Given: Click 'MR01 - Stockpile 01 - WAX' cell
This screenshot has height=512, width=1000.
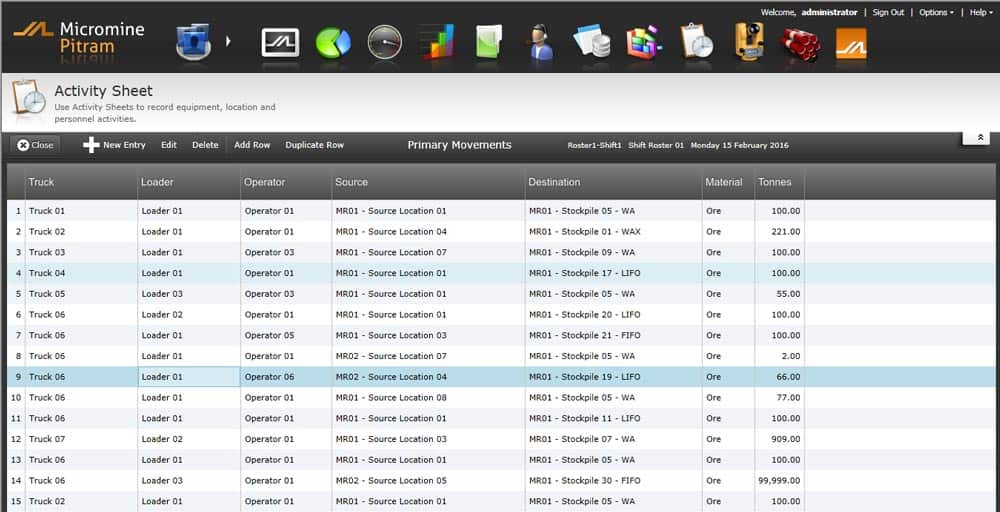Looking at the screenshot, I should coord(613,231).
